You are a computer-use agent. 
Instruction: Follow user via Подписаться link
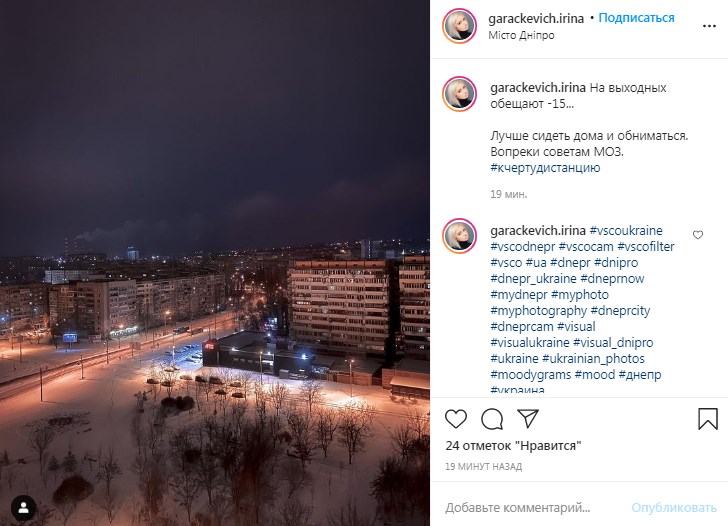point(636,18)
